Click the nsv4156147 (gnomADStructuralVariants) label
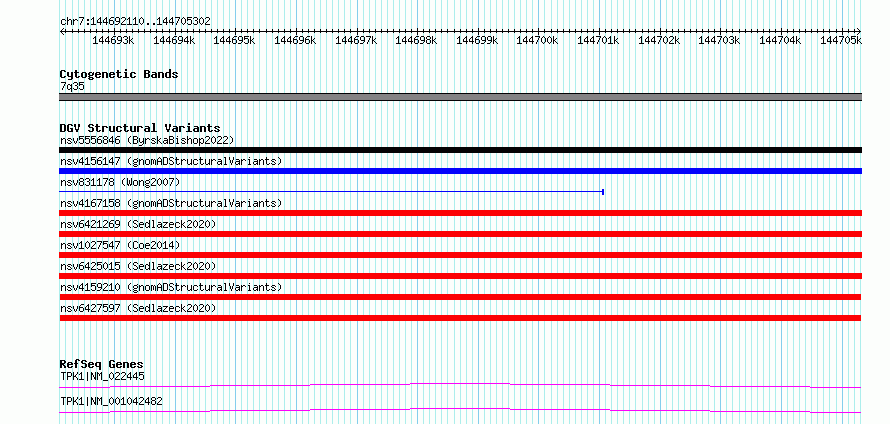 coord(171,161)
